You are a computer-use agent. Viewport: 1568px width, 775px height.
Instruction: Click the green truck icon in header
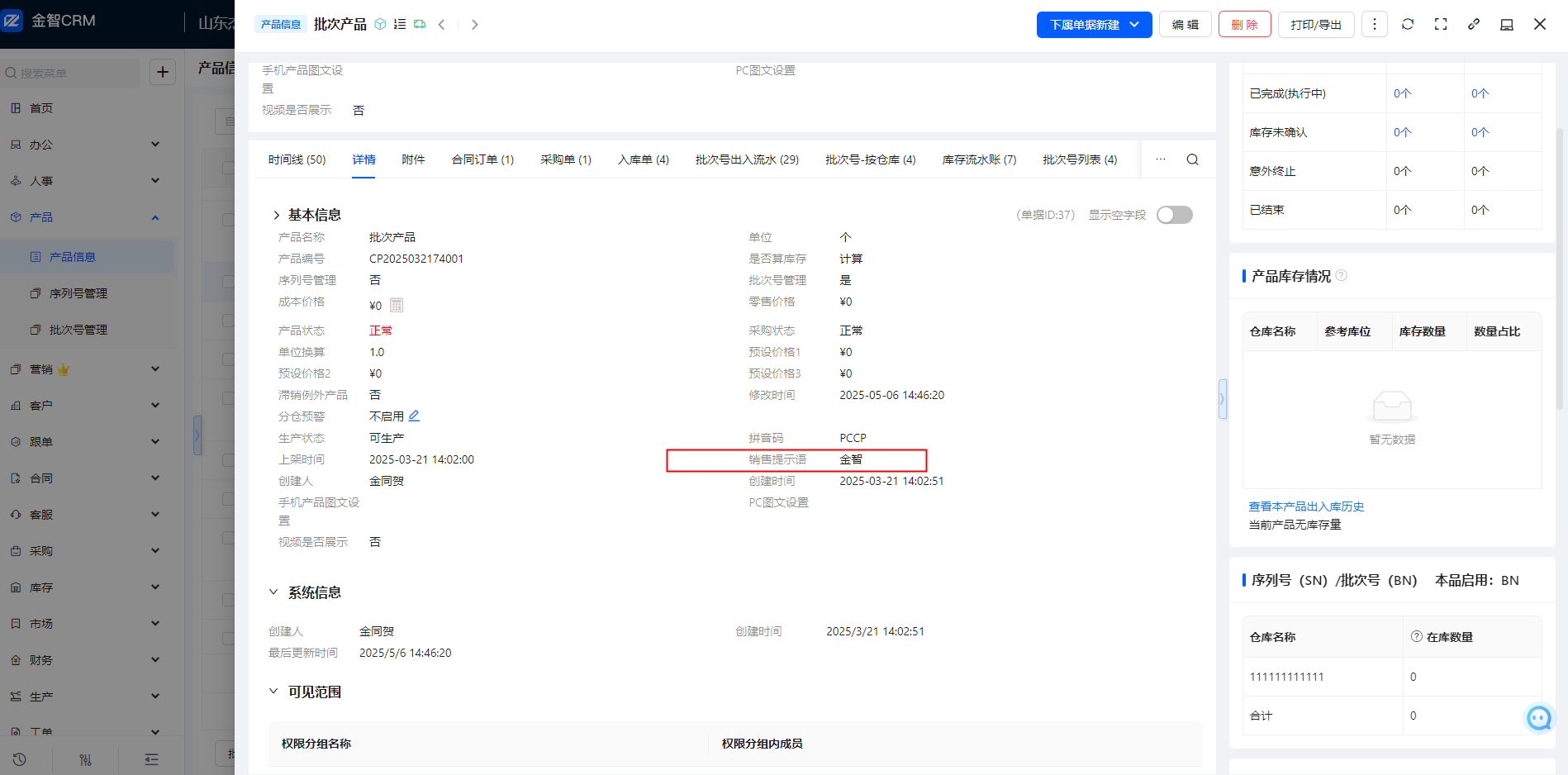click(x=420, y=25)
